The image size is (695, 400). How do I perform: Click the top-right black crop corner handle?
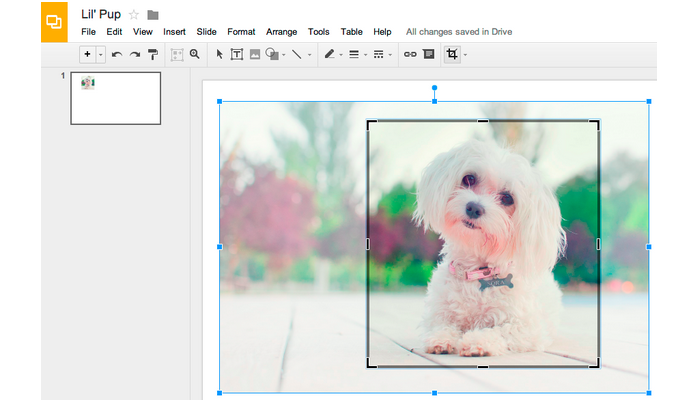pos(595,125)
